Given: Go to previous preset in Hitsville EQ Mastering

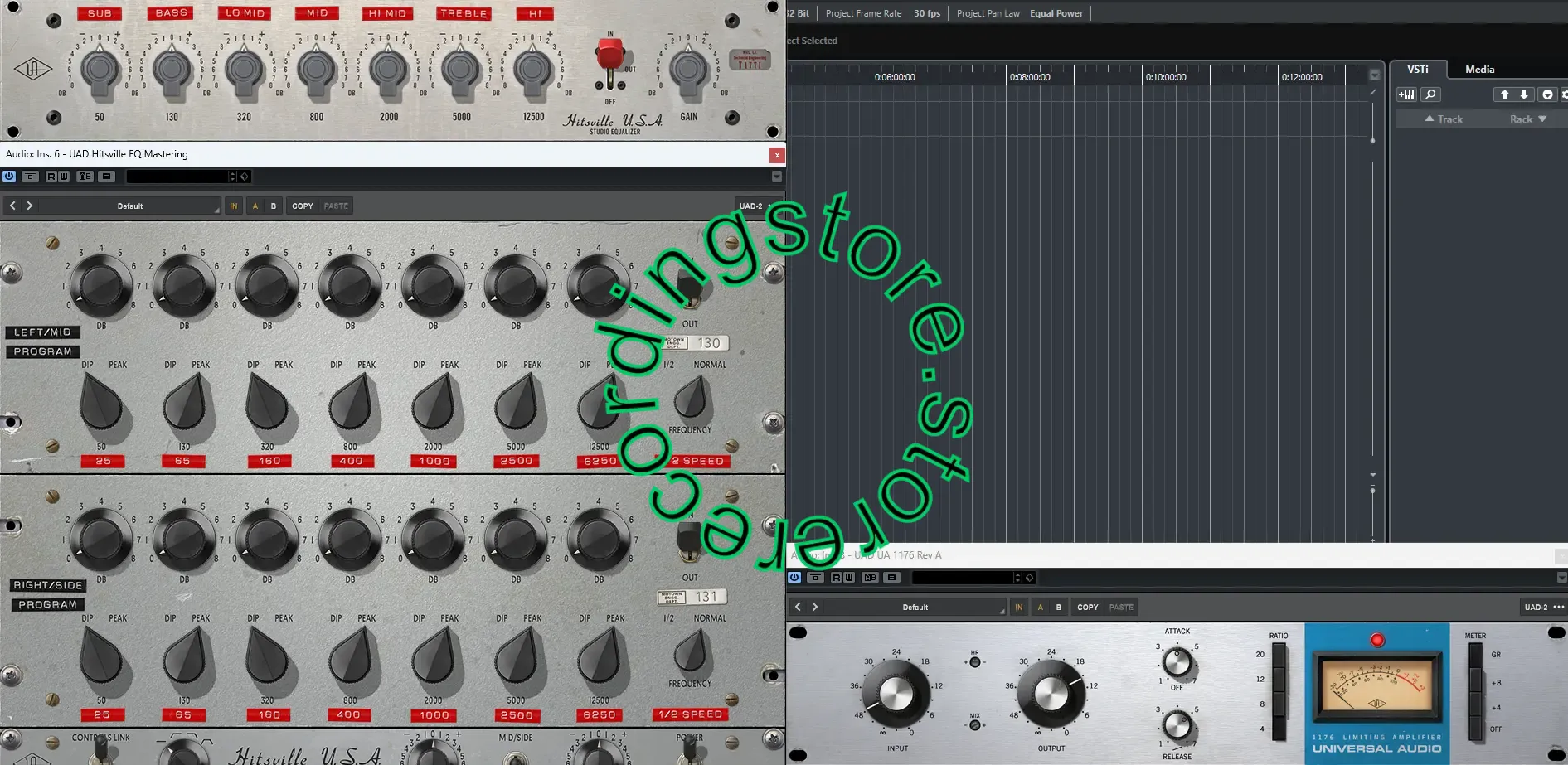Looking at the screenshot, I should [12, 206].
